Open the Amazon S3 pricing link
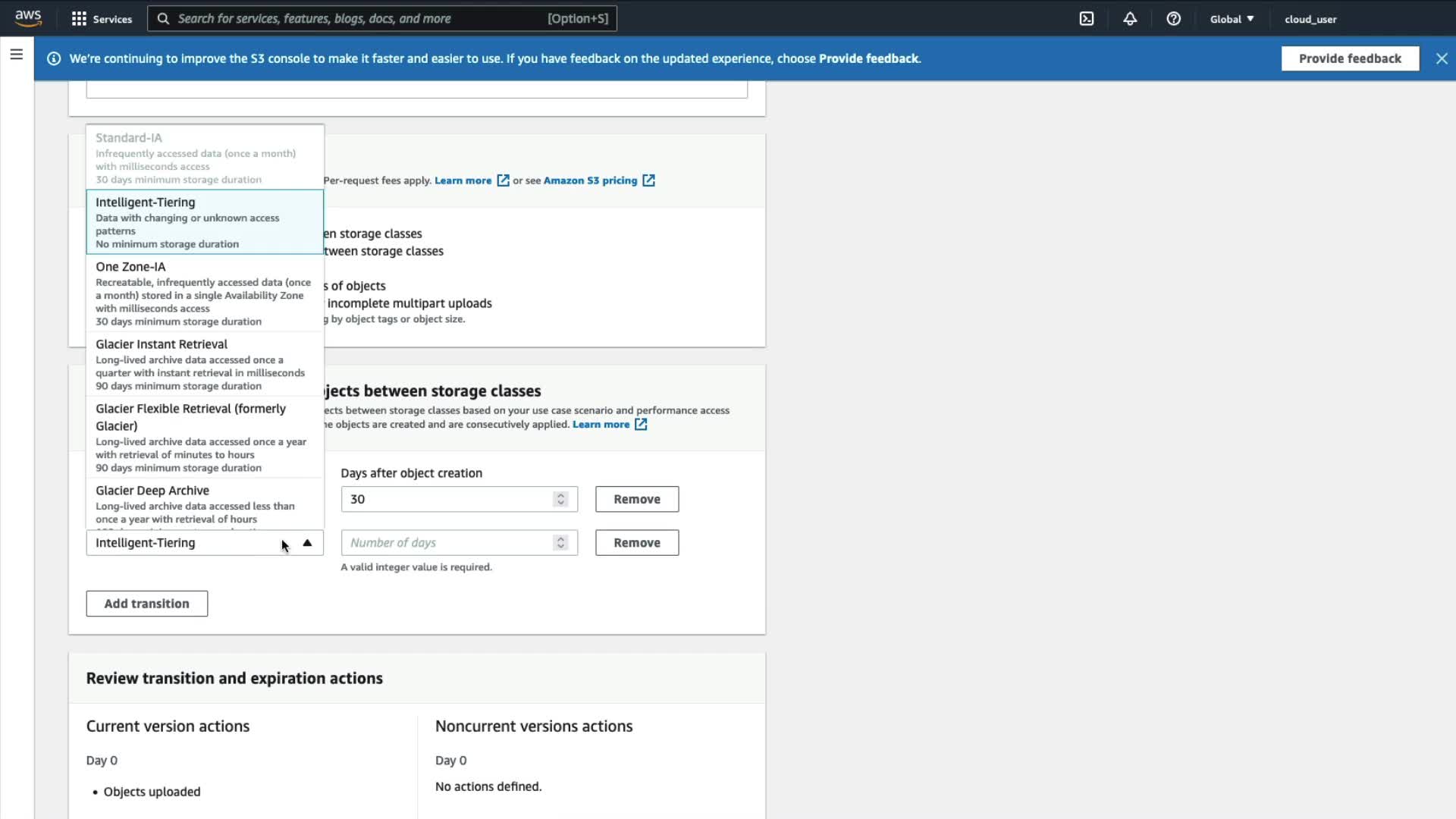This screenshot has height=819, width=1456. point(591,180)
